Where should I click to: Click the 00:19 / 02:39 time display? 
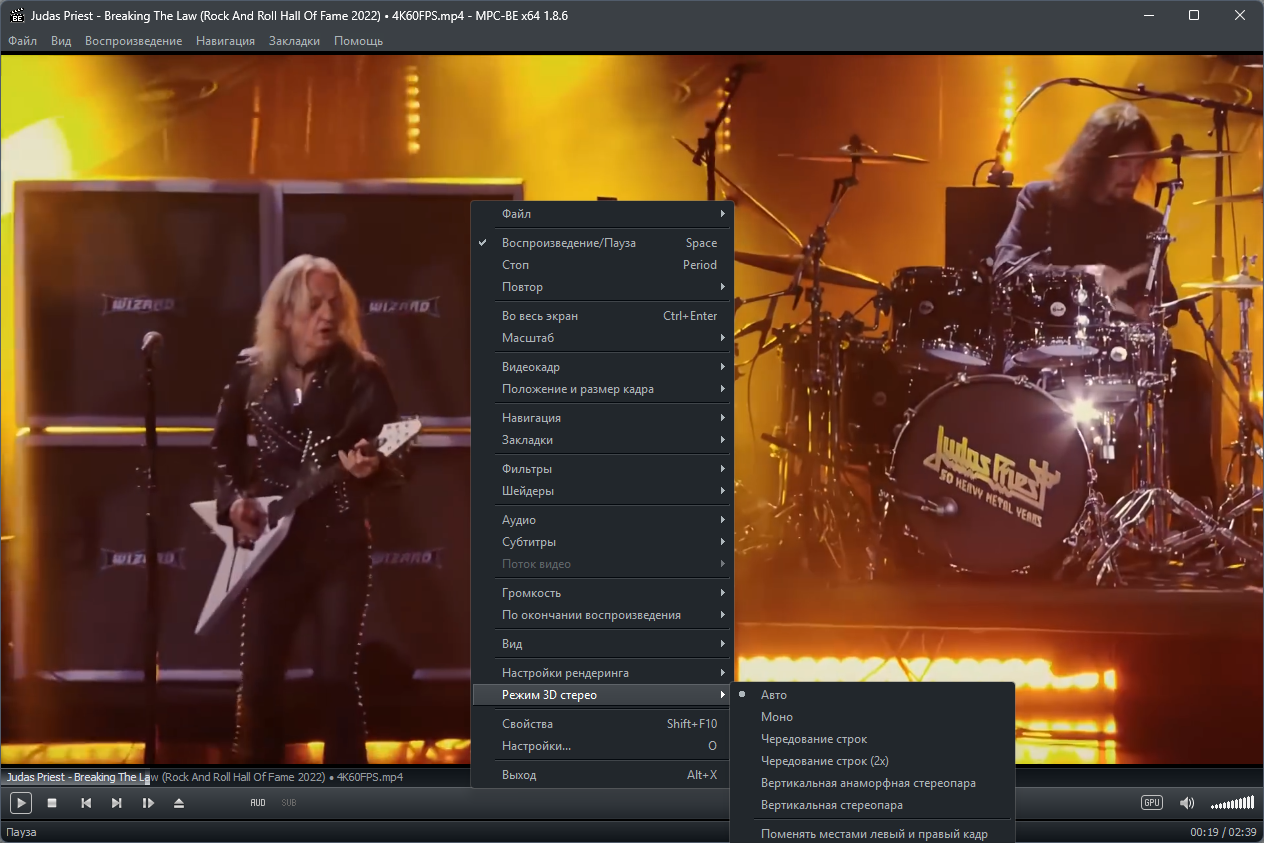pyautogui.click(x=1223, y=832)
